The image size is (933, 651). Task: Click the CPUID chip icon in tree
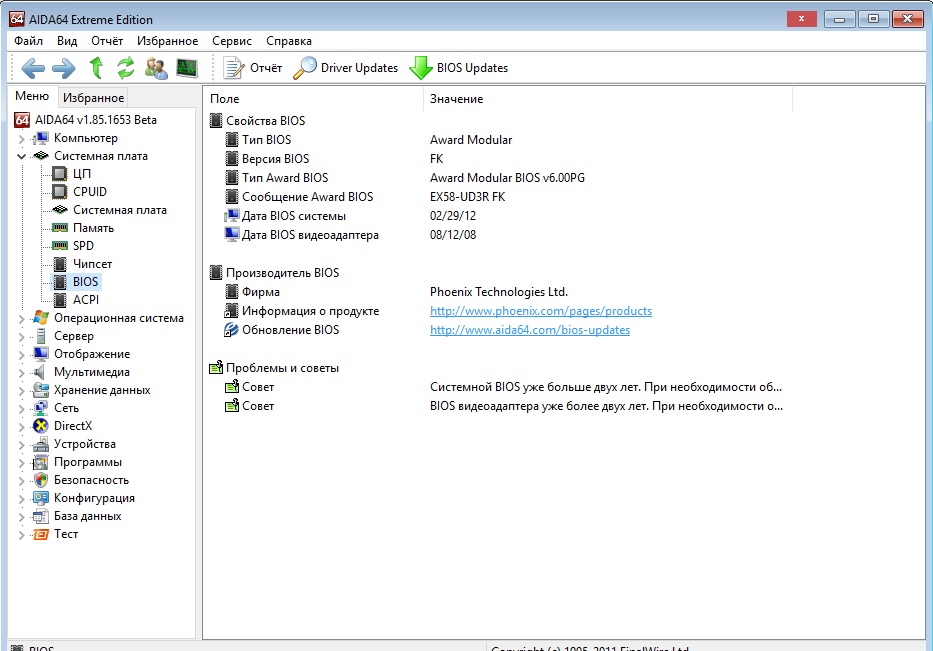(60, 192)
